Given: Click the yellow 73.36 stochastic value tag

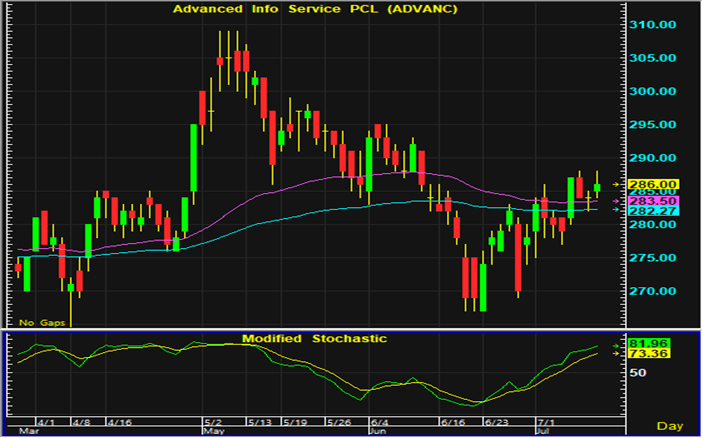Looking at the screenshot, I should [x=651, y=354].
